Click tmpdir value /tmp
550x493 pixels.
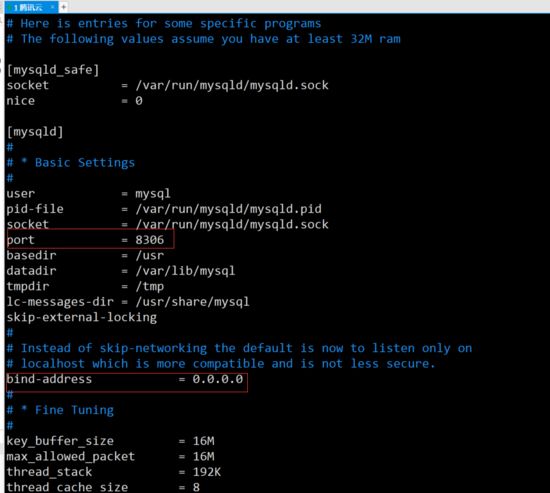pos(150,287)
